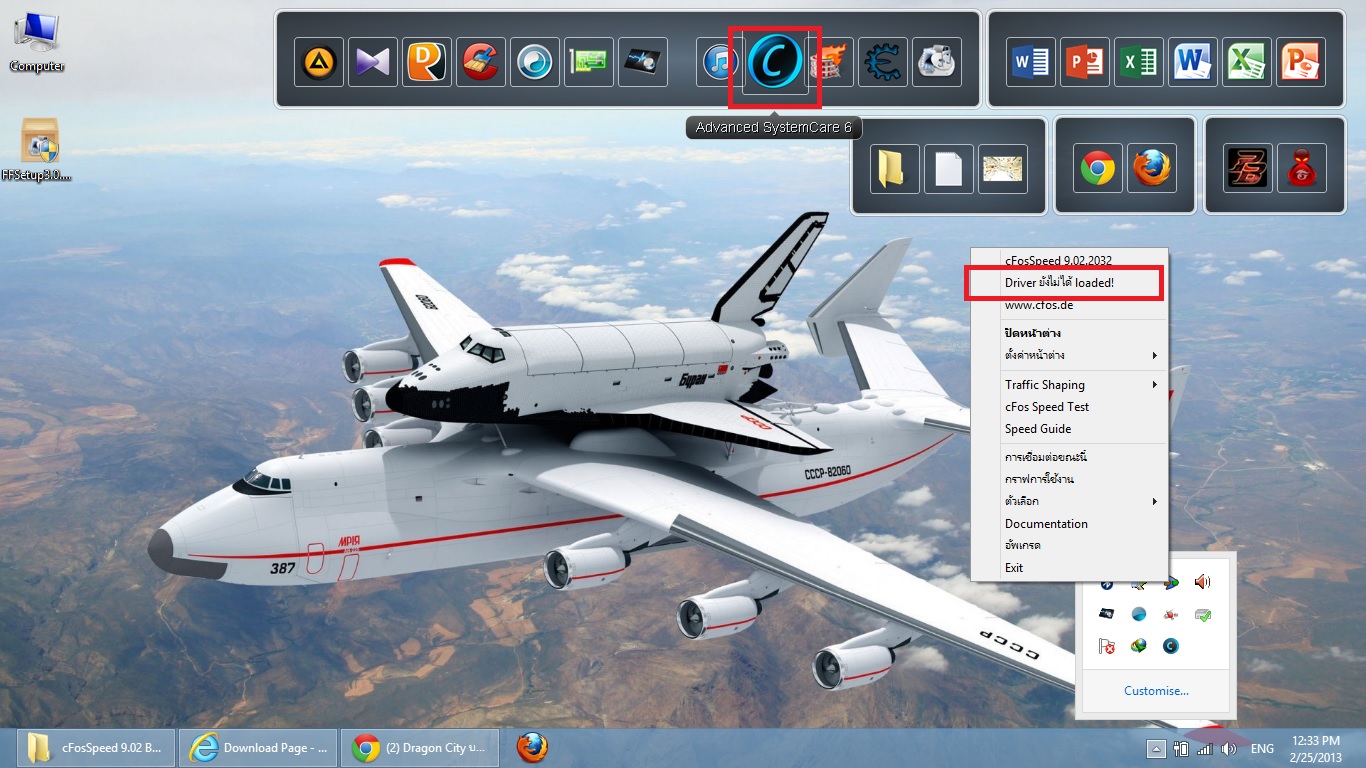Screen dimensions: 1366x768
Task: Select the FFSetup installer desktop icon
Action: 37,150
